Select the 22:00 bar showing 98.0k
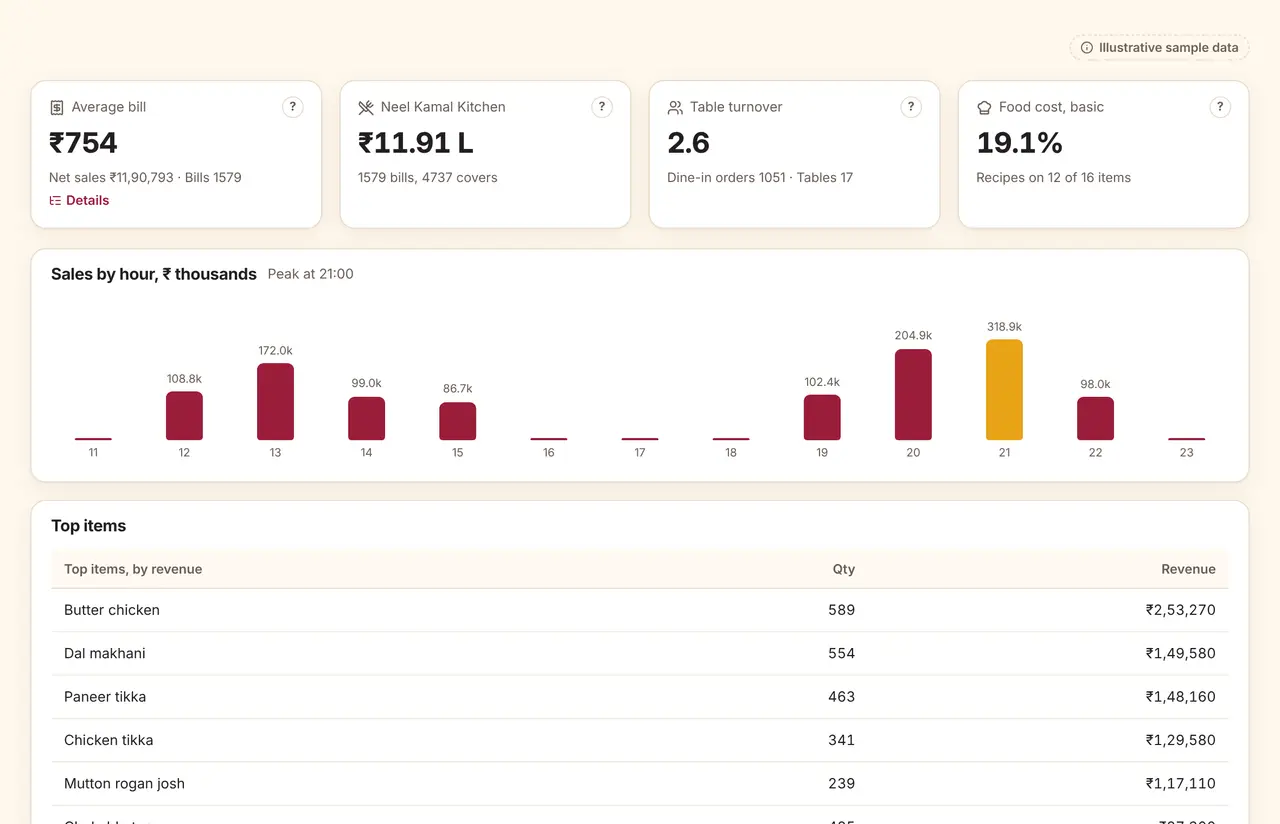The width and height of the screenshot is (1280, 824). [x=1095, y=418]
